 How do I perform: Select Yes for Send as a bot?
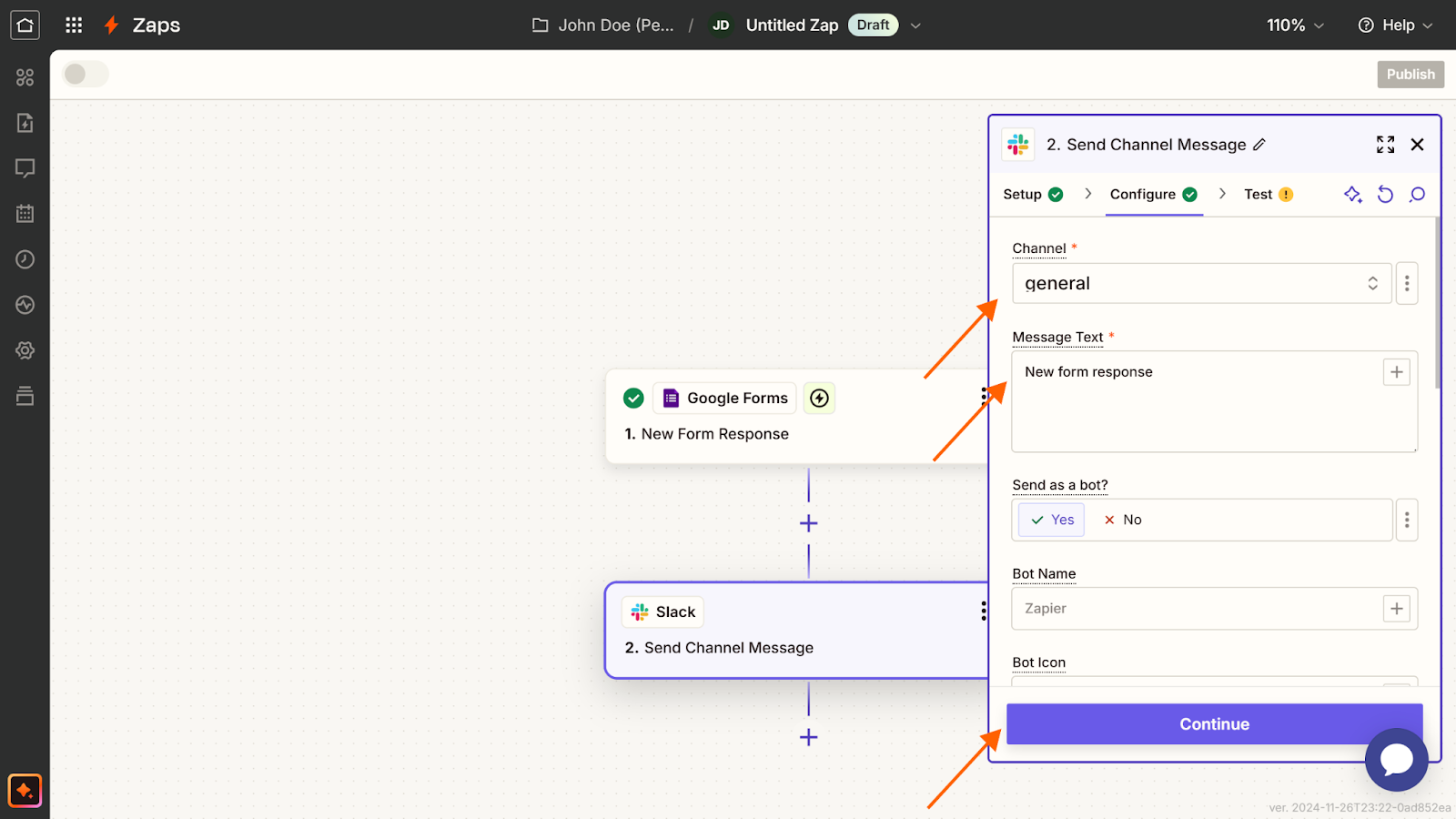[1052, 520]
